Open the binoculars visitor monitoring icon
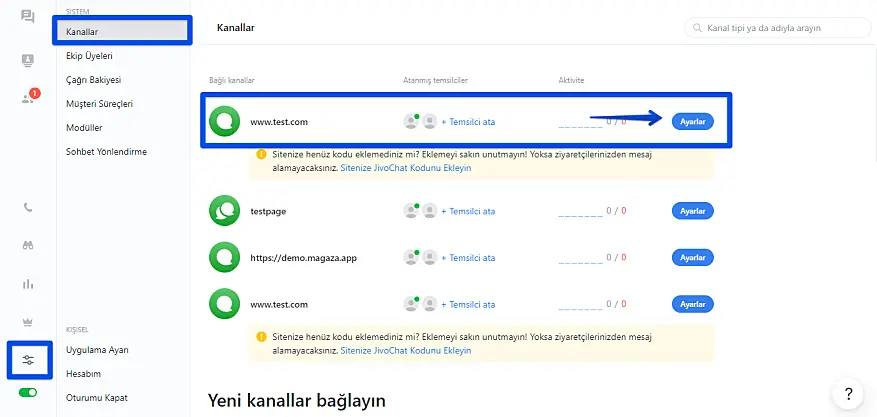This screenshot has width=877, height=417. tap(27, 245)
